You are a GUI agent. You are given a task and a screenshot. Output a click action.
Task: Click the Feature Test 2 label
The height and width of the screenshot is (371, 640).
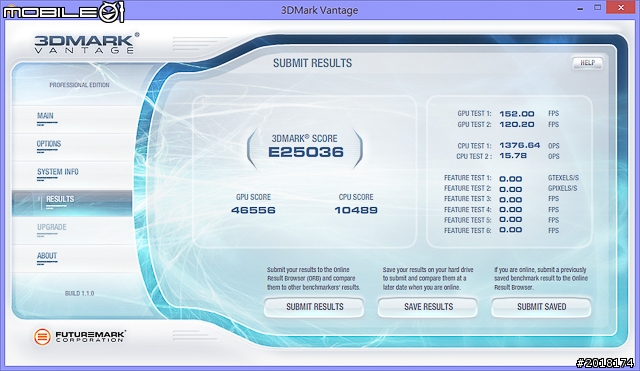point(468,189)
